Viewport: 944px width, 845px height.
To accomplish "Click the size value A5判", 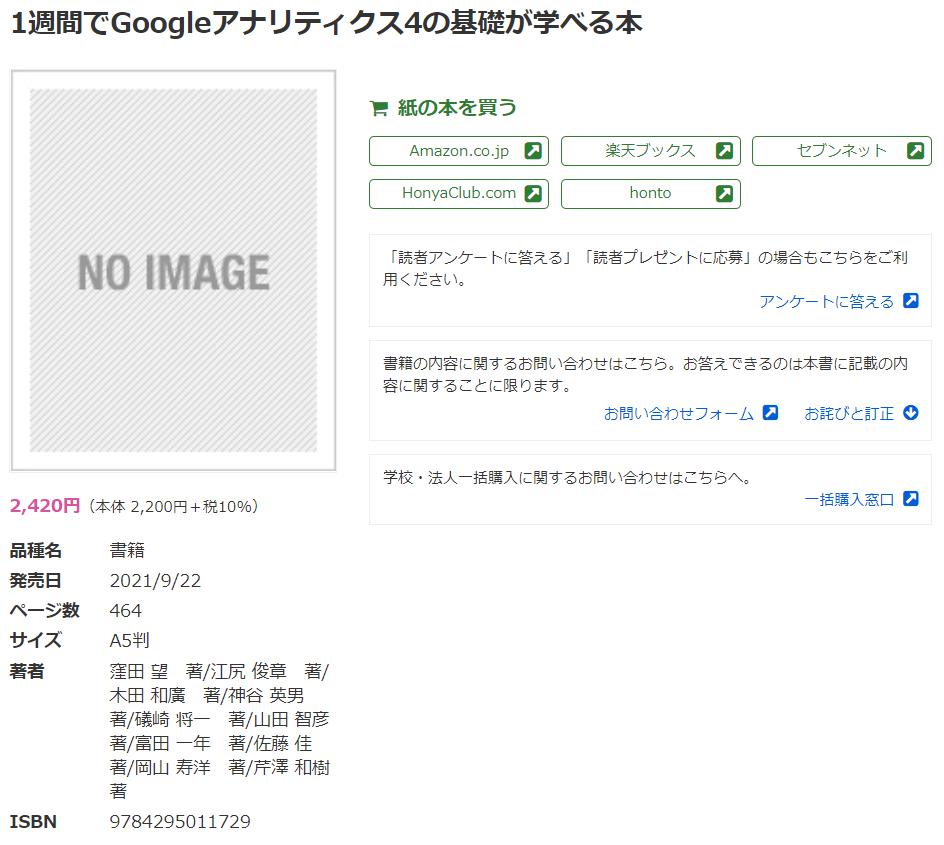I will pyautogui.click(x=129, y=640).
